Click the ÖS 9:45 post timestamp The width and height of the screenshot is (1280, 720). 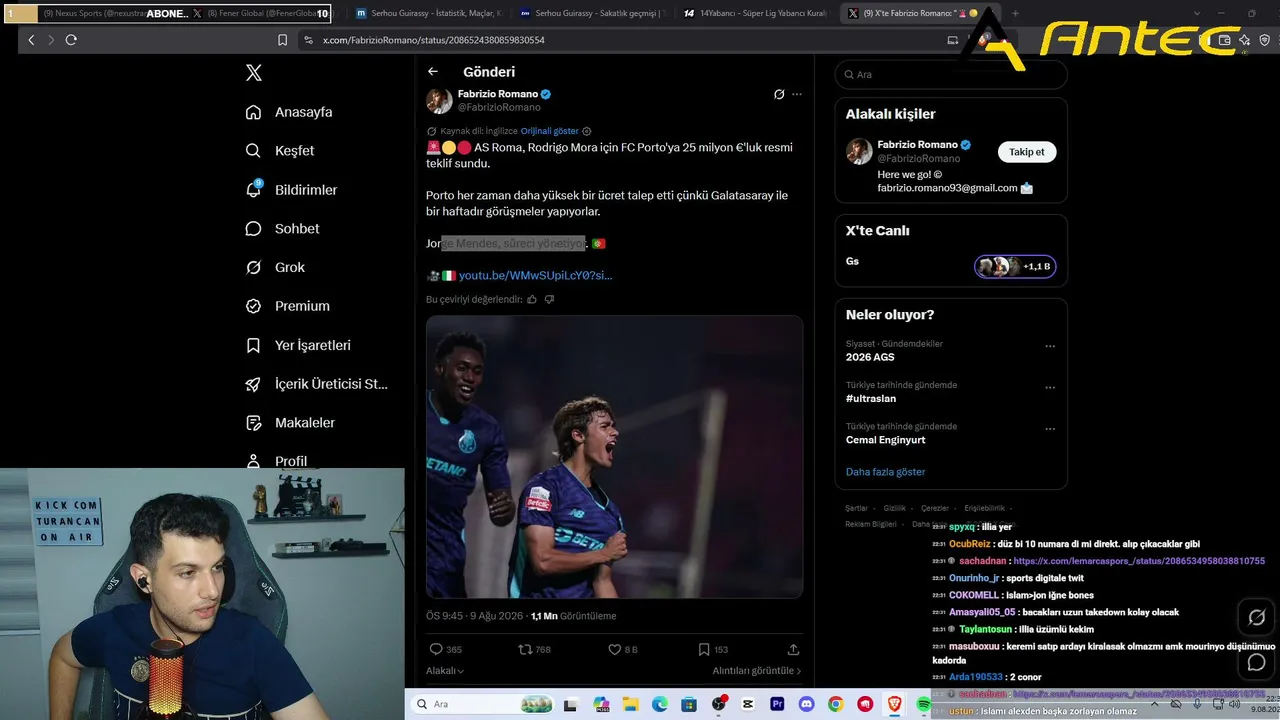[474, 616]
